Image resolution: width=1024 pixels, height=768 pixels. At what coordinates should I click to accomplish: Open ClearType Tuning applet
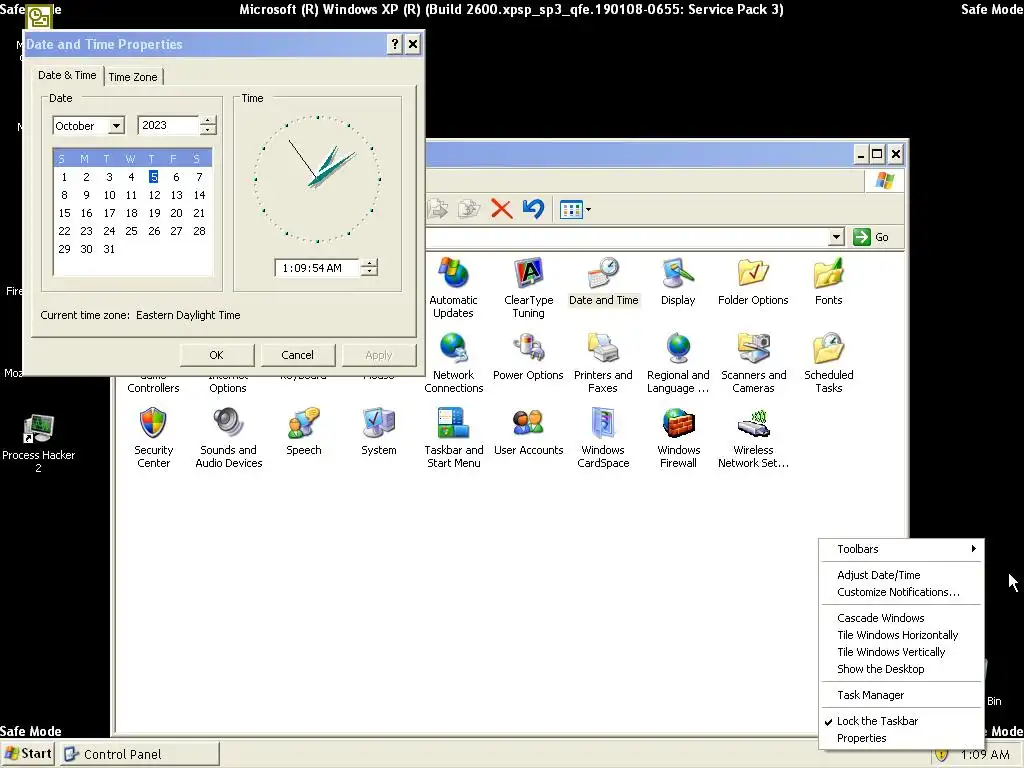coord(528,287)
